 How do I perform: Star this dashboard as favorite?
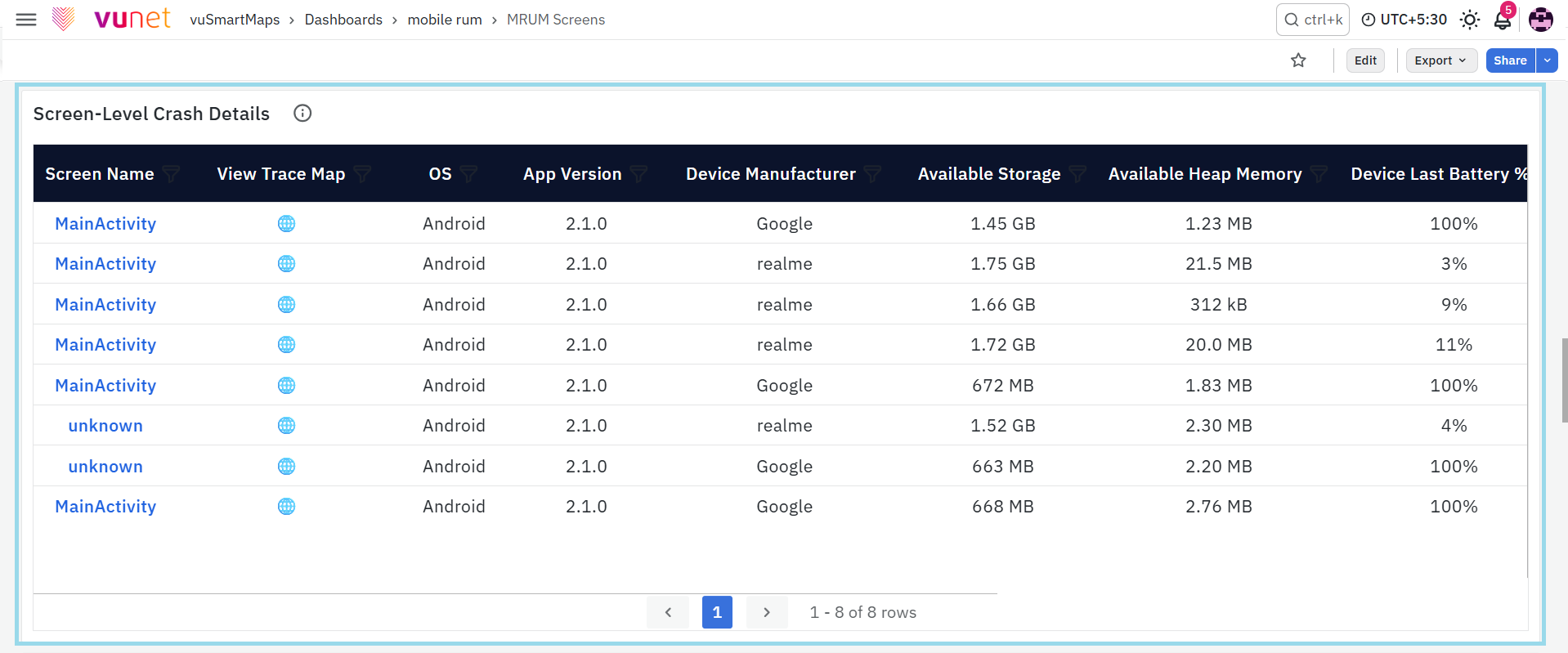1298,60
